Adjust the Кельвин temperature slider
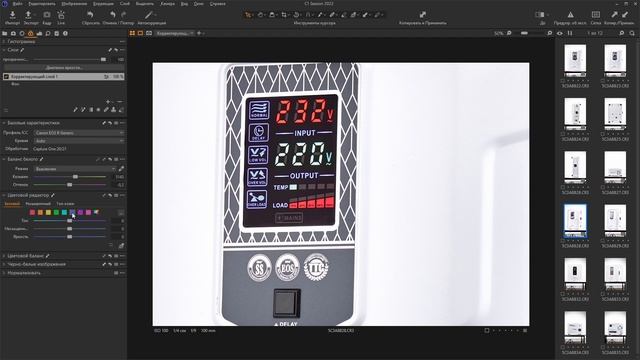Viewport: 640px width, 360px height. point(70,177)
